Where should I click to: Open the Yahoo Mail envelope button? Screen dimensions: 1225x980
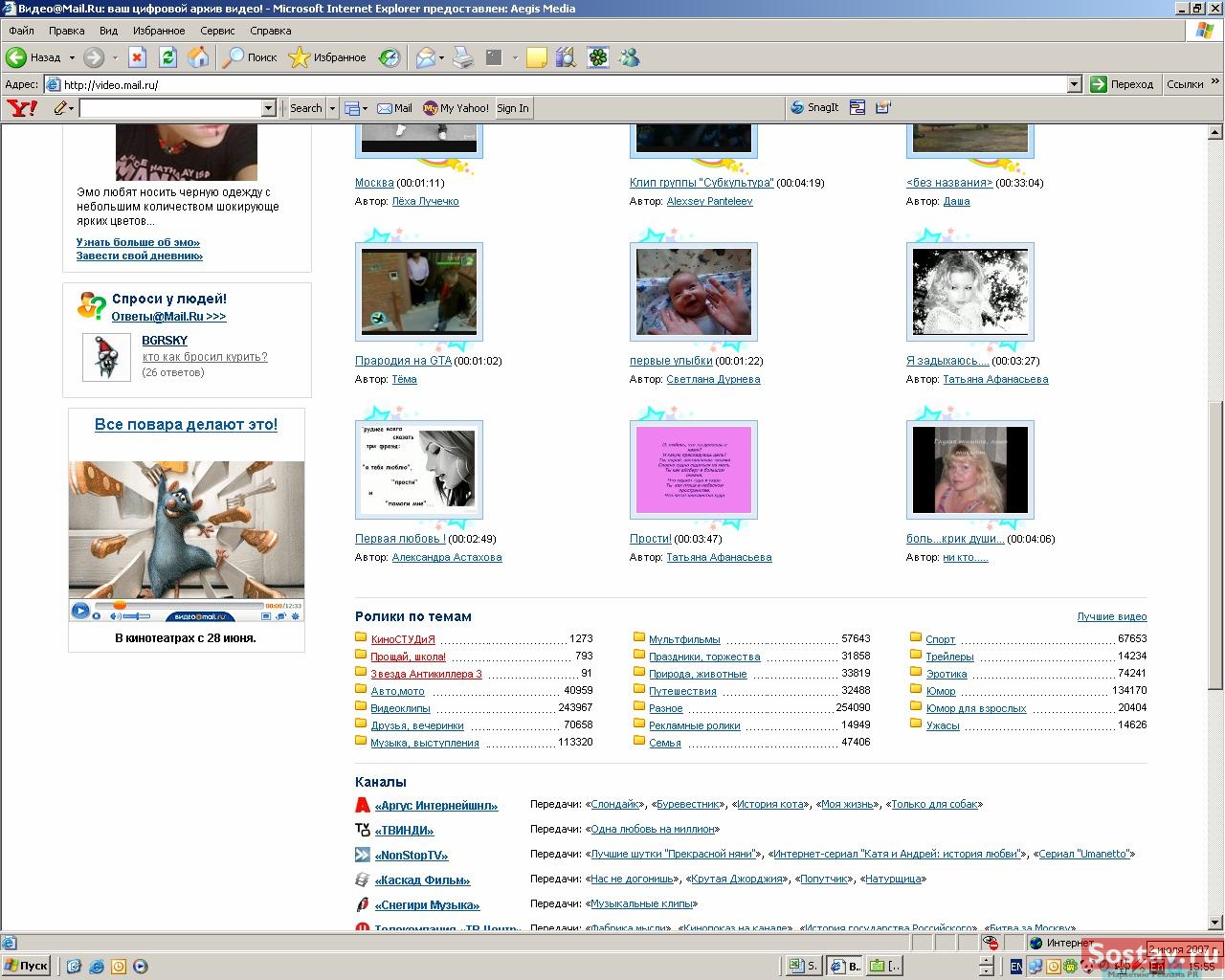click(394, 108)
